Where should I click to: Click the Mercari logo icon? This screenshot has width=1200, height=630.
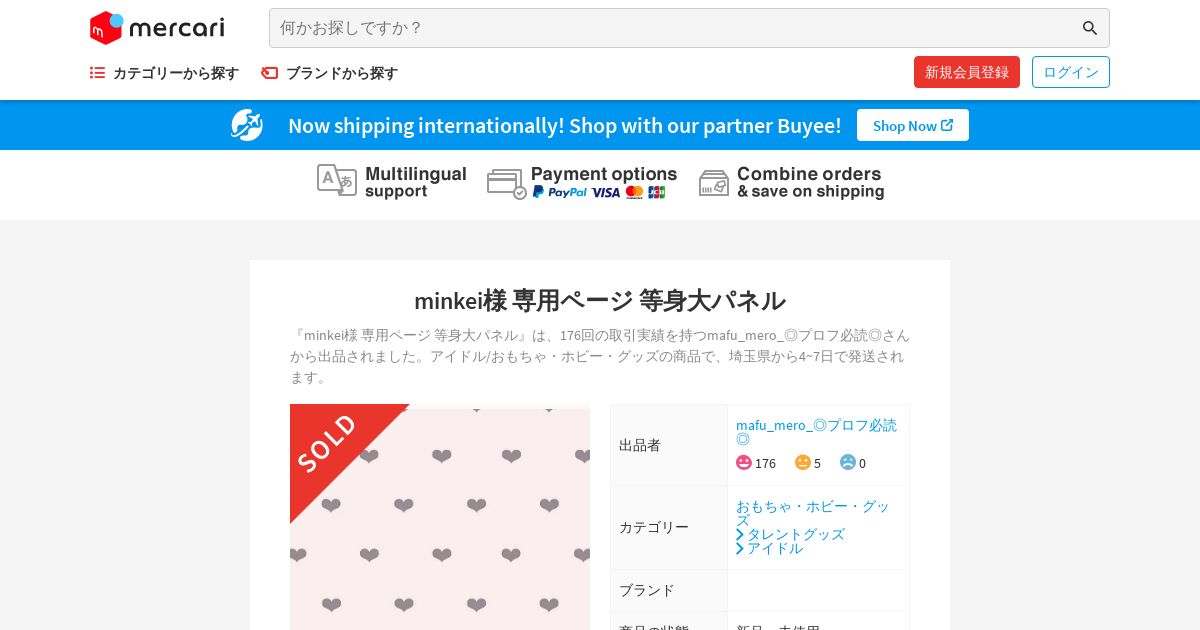point(106,28)
